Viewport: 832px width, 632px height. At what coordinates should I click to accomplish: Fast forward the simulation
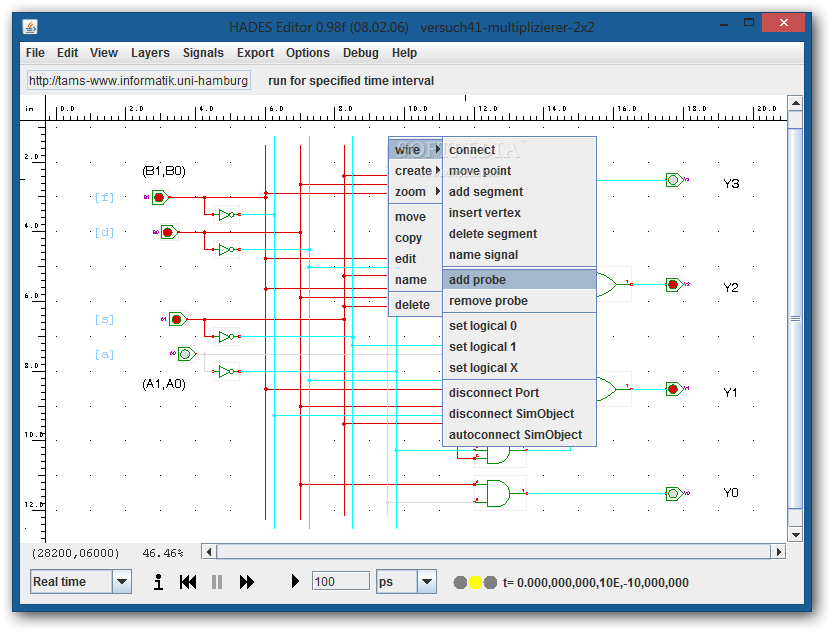click(247, 582)
